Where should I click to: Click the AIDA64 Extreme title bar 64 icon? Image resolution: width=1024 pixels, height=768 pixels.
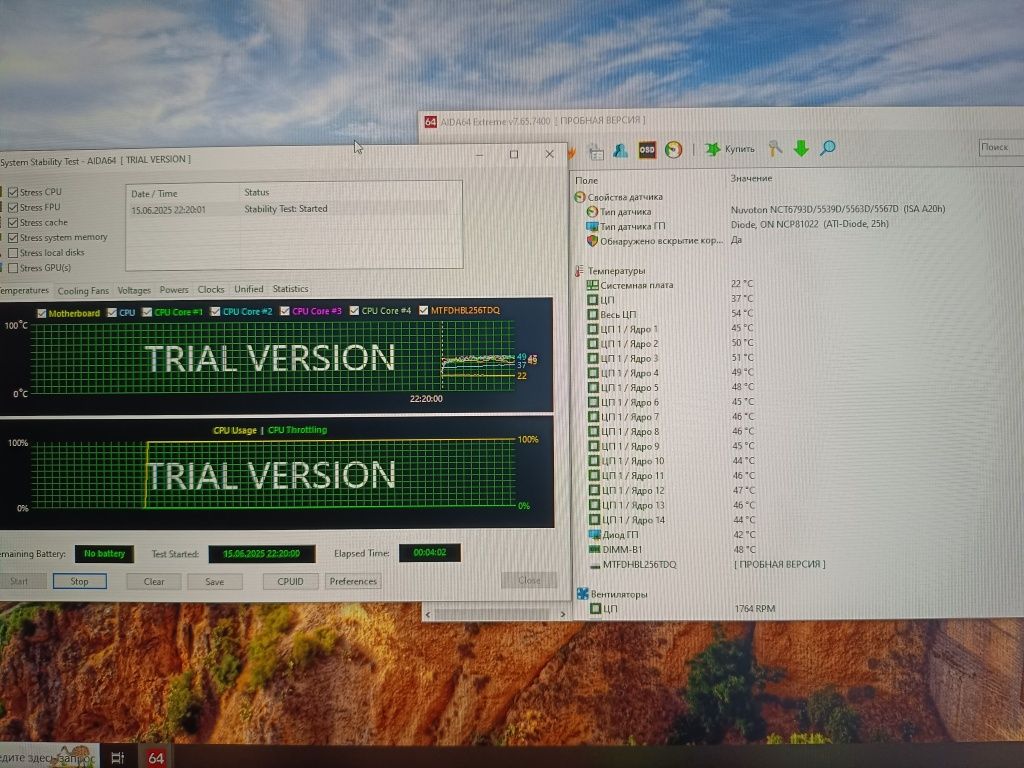[430, 122]
